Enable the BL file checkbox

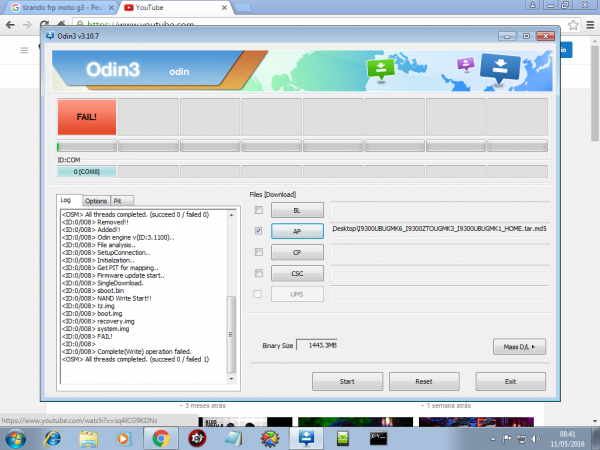[259, 210]
